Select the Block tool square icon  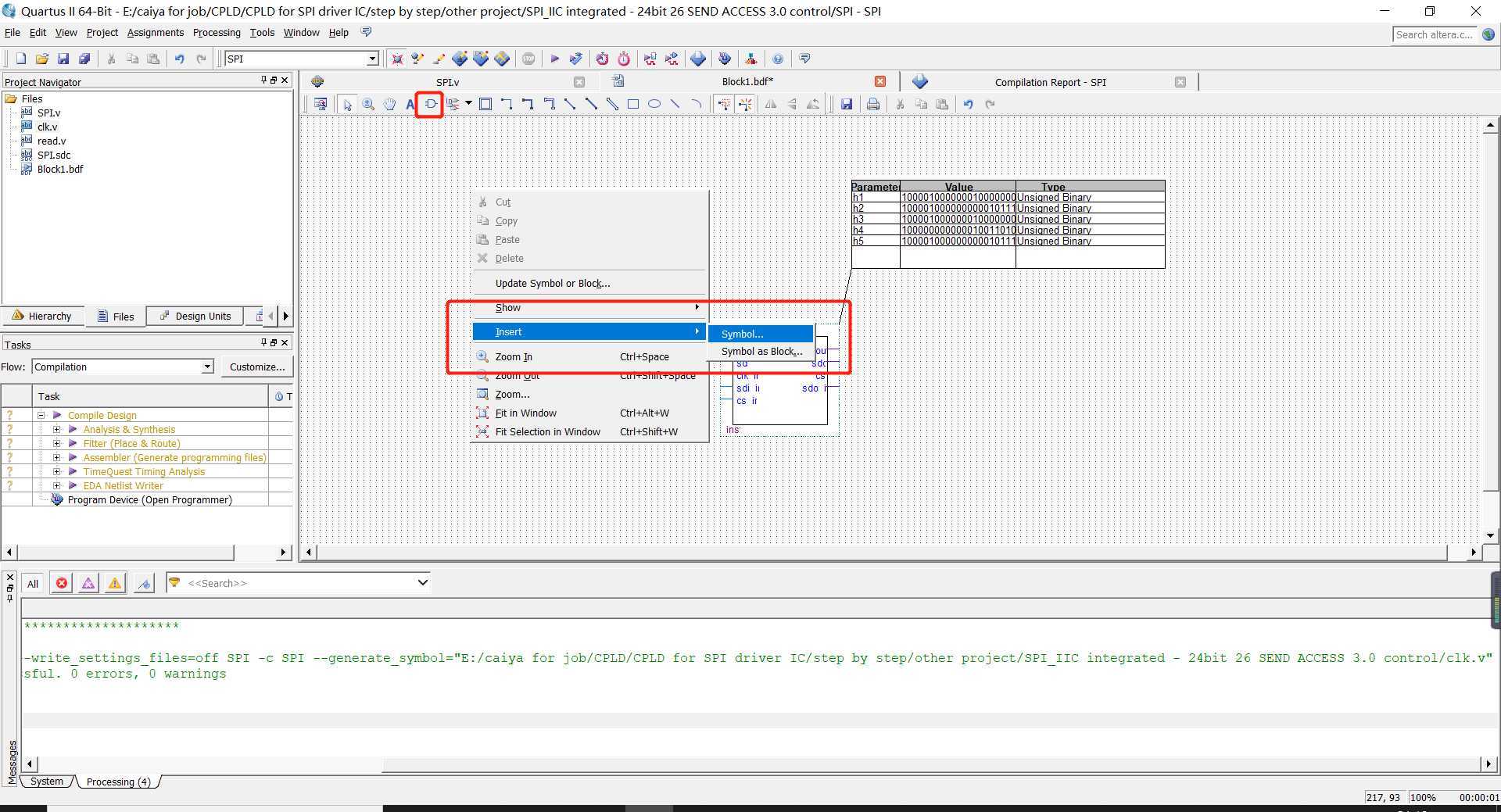[x=485, y=104]
